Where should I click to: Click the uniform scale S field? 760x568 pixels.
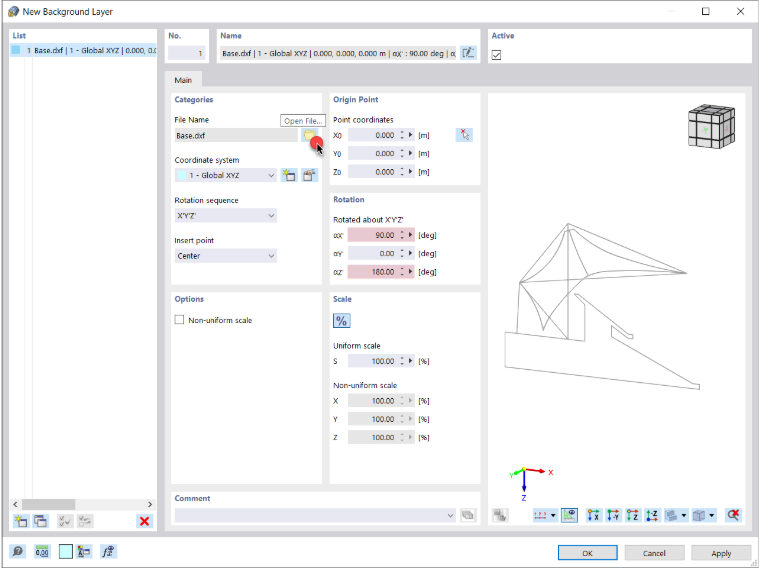point(373,361)
